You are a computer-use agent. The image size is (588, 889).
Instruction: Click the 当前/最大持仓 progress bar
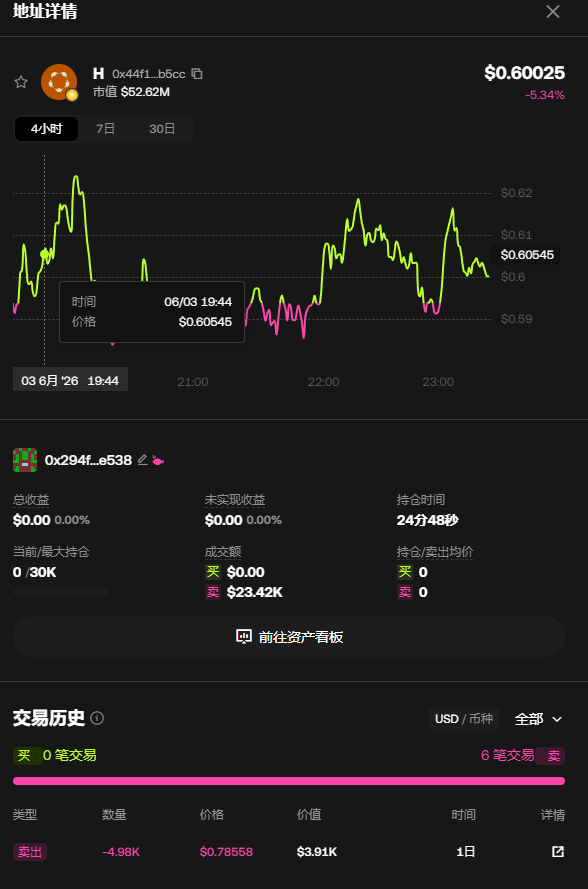(61, 592)
